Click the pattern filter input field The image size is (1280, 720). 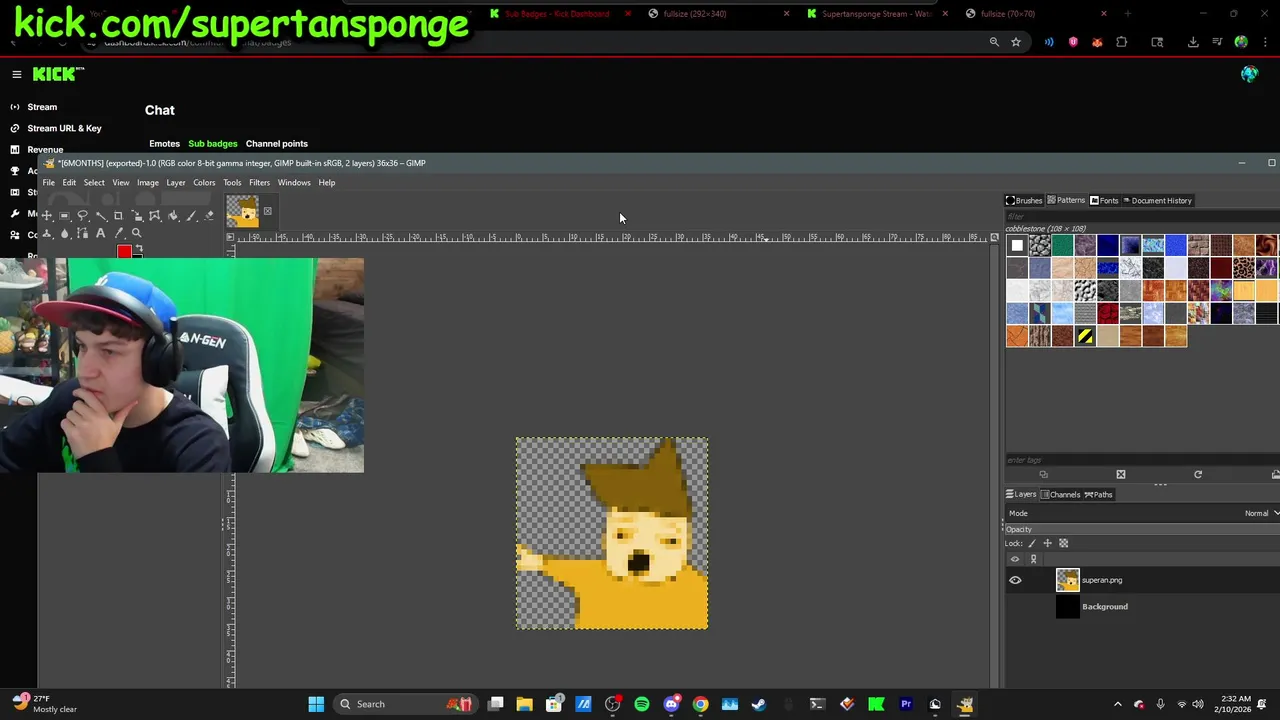point(1140,216)
